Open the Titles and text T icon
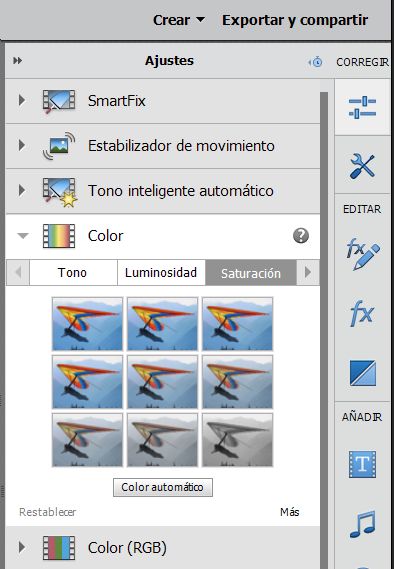Screen dimensions: 394x569 click(x=362, y=464)
